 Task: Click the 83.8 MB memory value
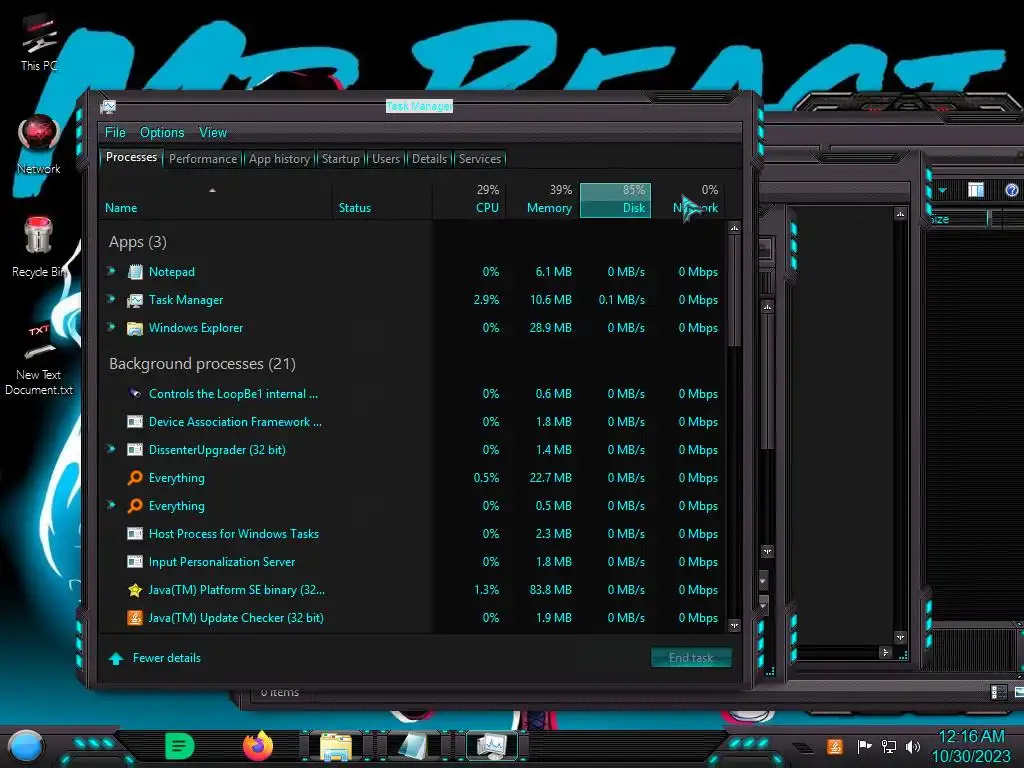point(551,590)
